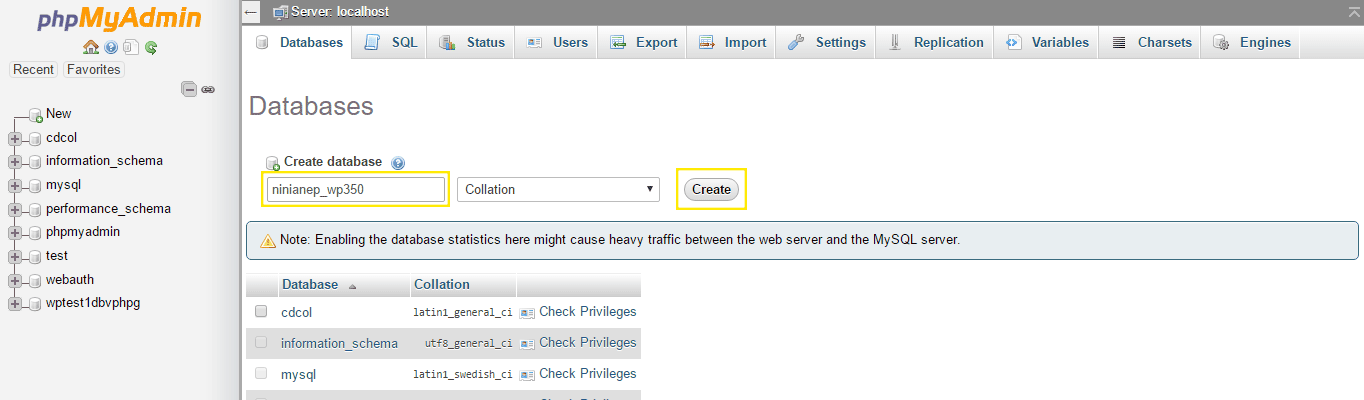Open information_schema link in the databases table
1364x400 pixels.
tap(339, 343)
